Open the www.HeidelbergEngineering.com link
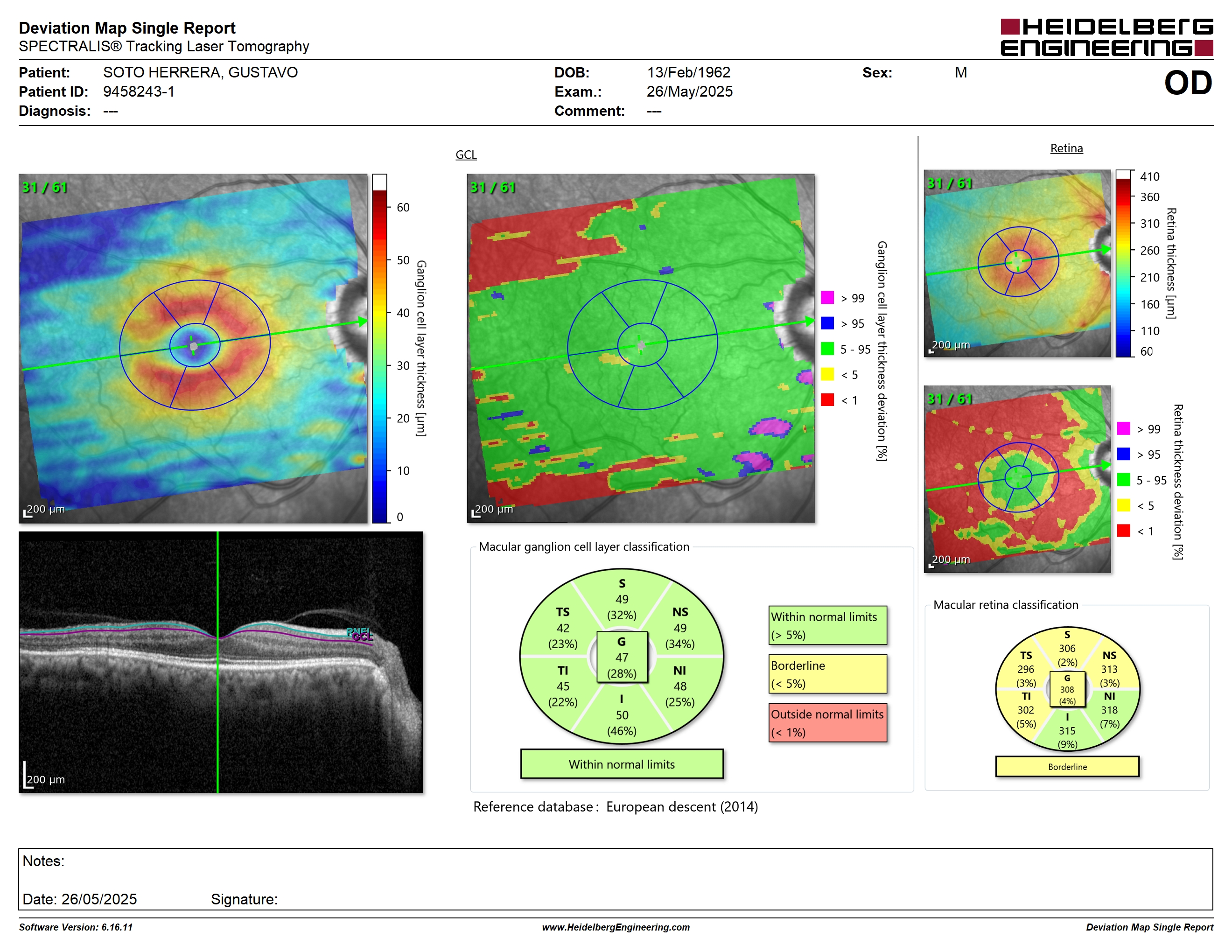 point(616,927)
